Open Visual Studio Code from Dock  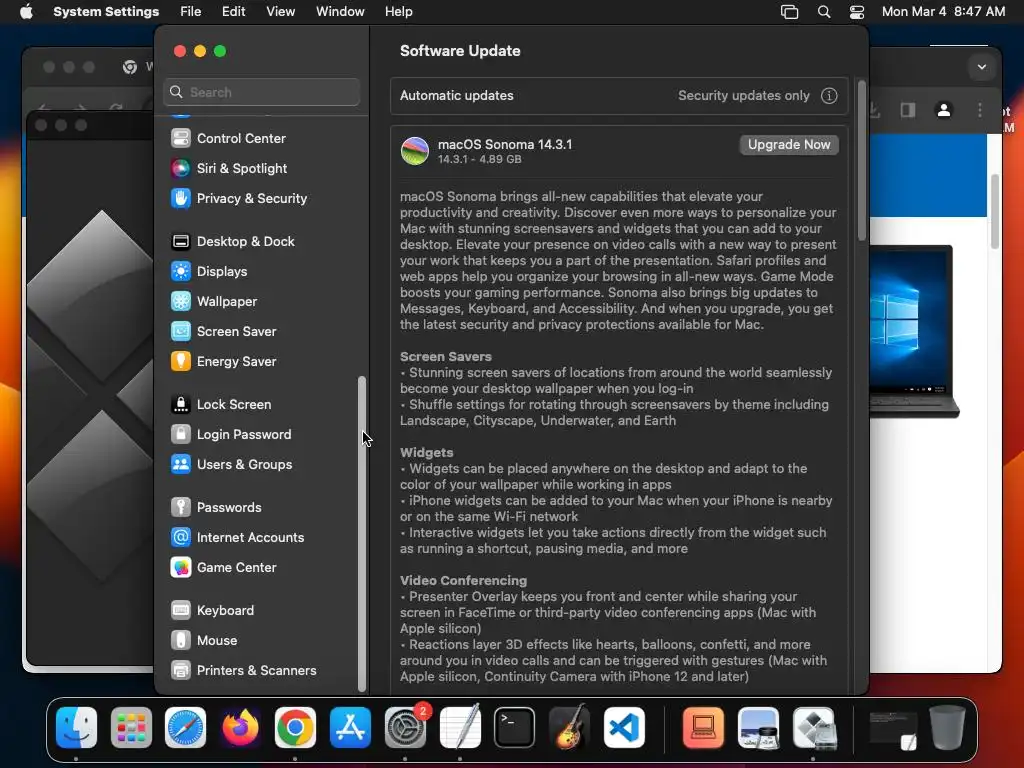624,728
